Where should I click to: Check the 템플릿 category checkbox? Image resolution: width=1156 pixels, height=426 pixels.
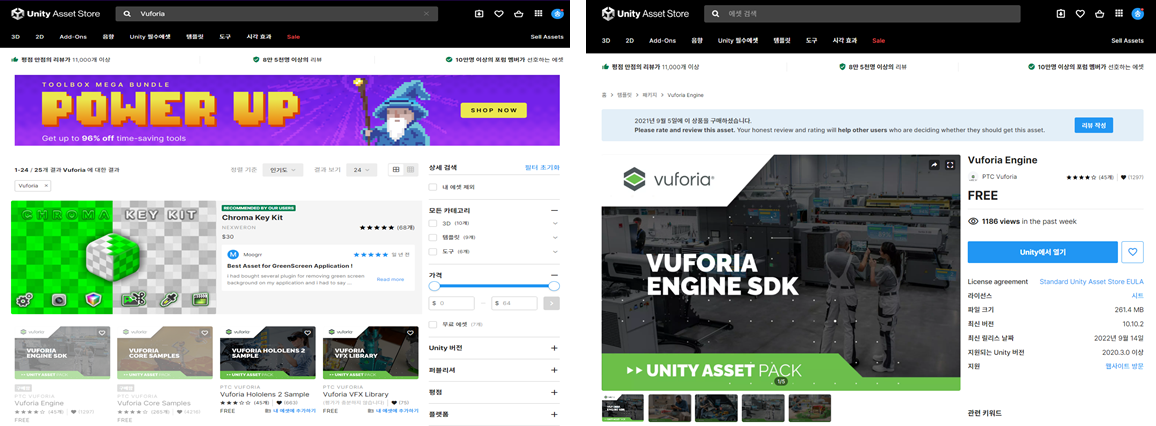433,237
